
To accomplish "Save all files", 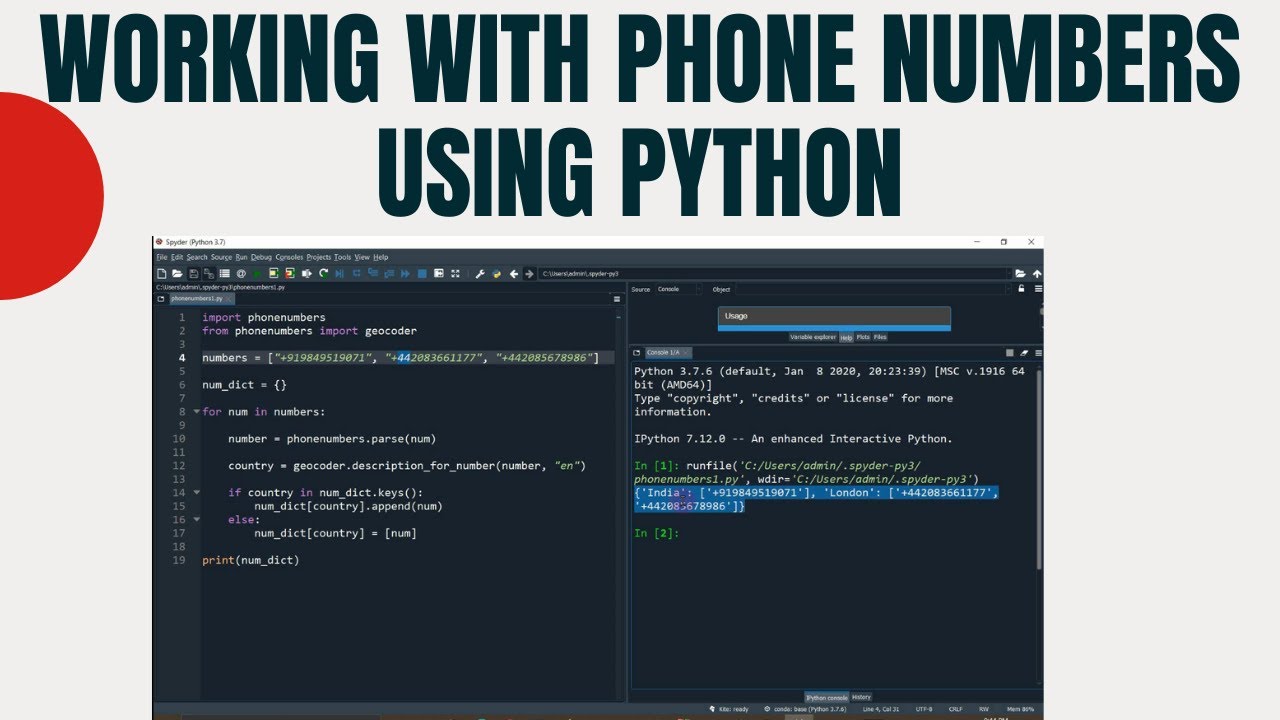I will (x=209, y=273).
